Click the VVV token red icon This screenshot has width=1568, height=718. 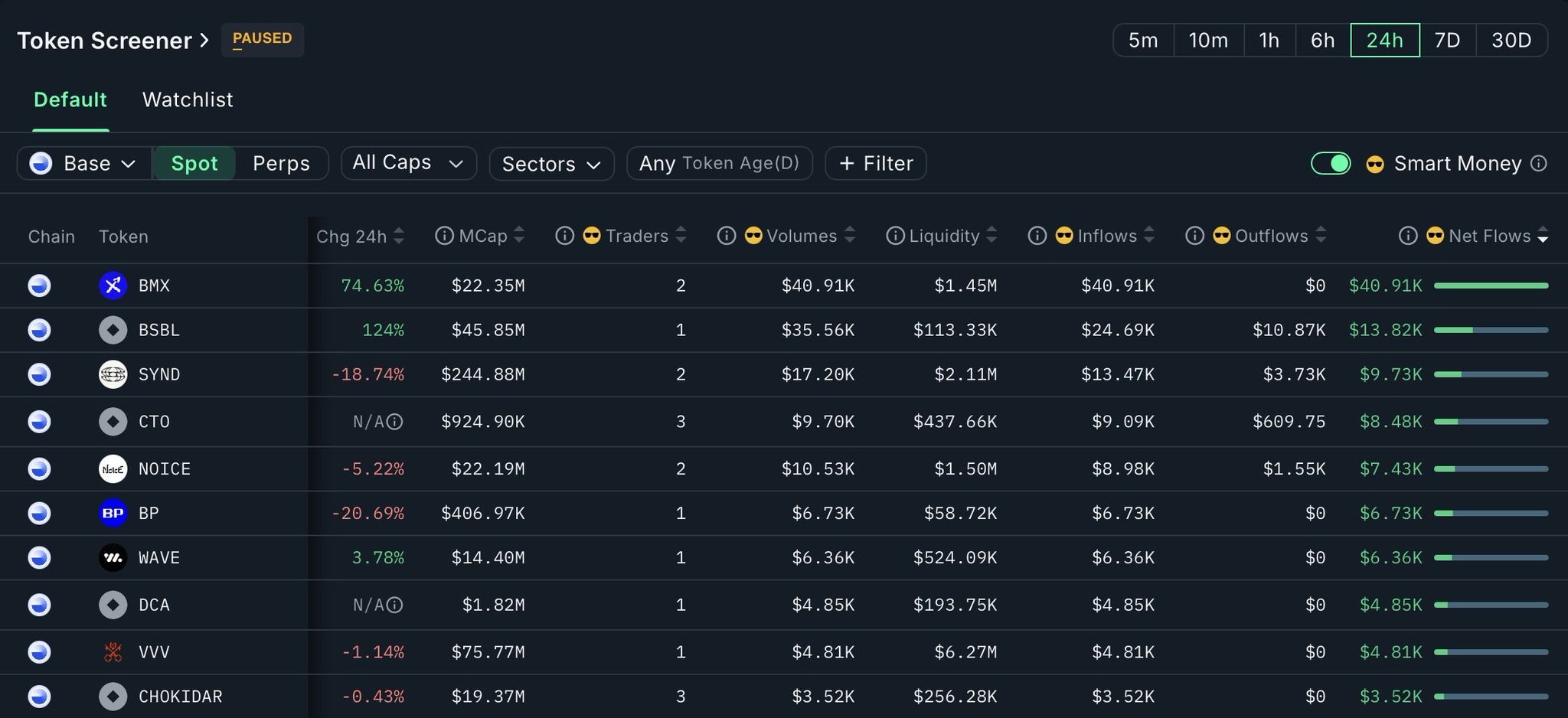pyautogui.click(x=113, y=652)
